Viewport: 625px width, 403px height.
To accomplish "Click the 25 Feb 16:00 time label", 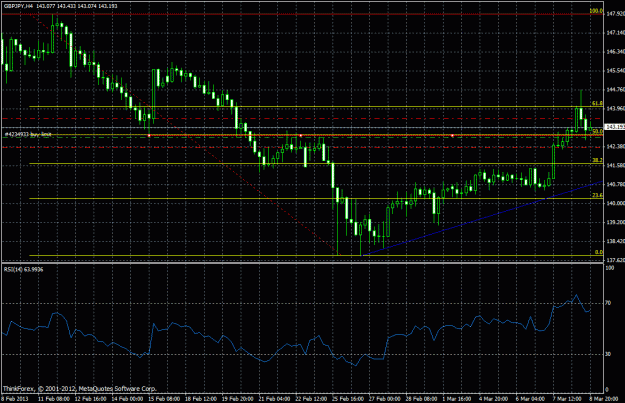I will point(348,399).
